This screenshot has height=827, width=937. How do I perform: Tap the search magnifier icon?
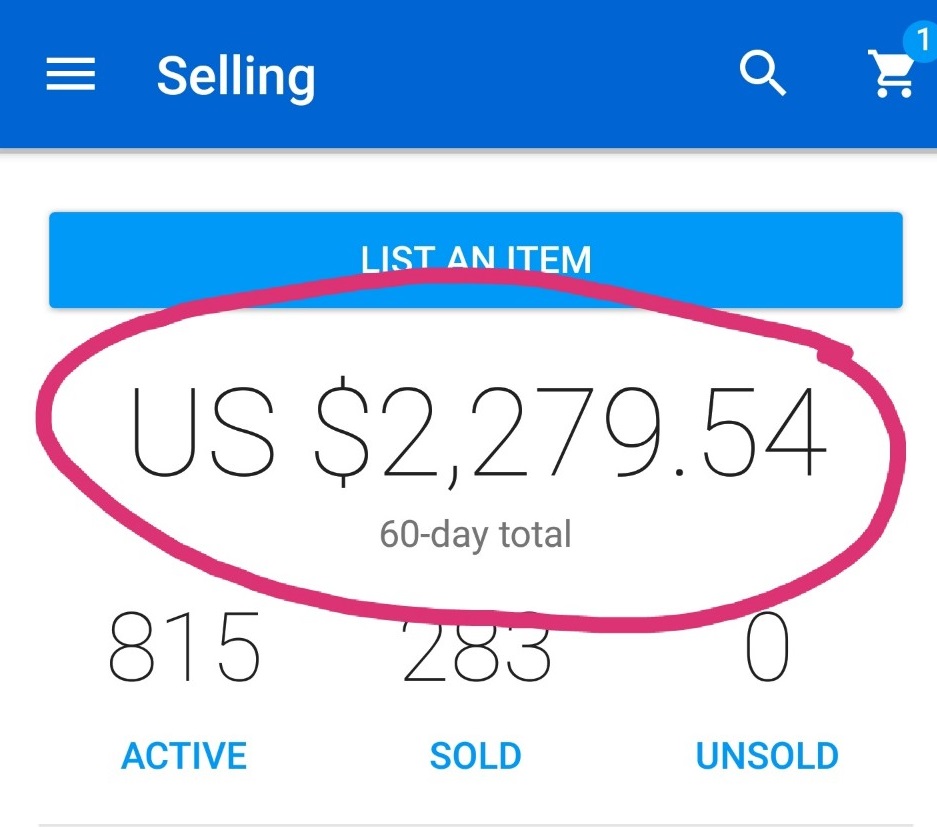[762, 74]
